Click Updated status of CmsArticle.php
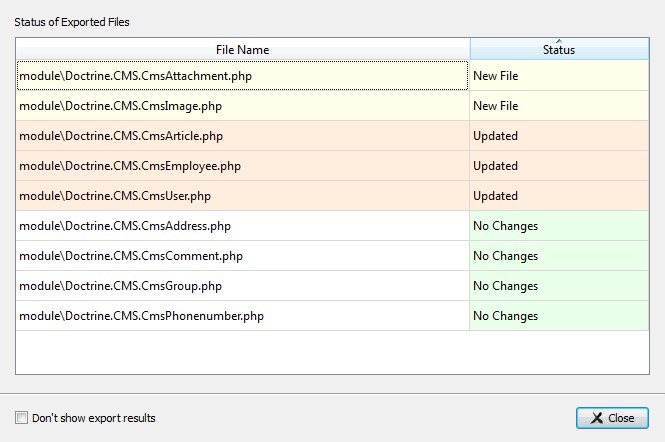This screenshot has width=665, height=442. coord(495,136)
